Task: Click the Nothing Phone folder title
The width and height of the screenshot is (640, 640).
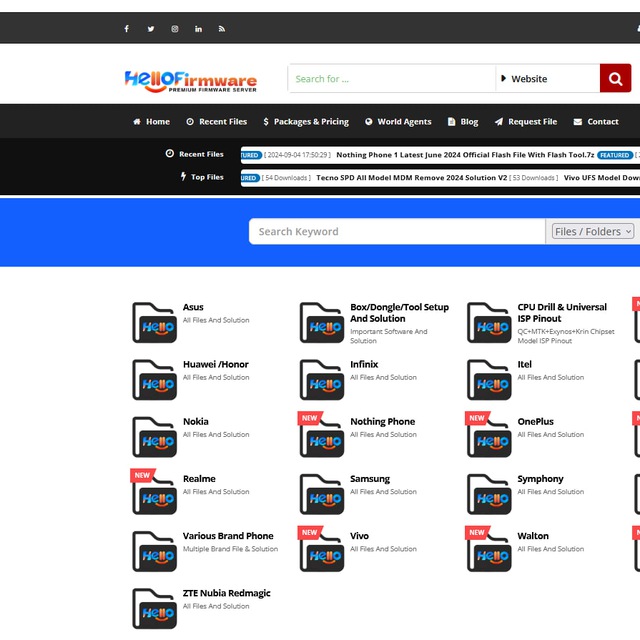Action: click(382, 421)
